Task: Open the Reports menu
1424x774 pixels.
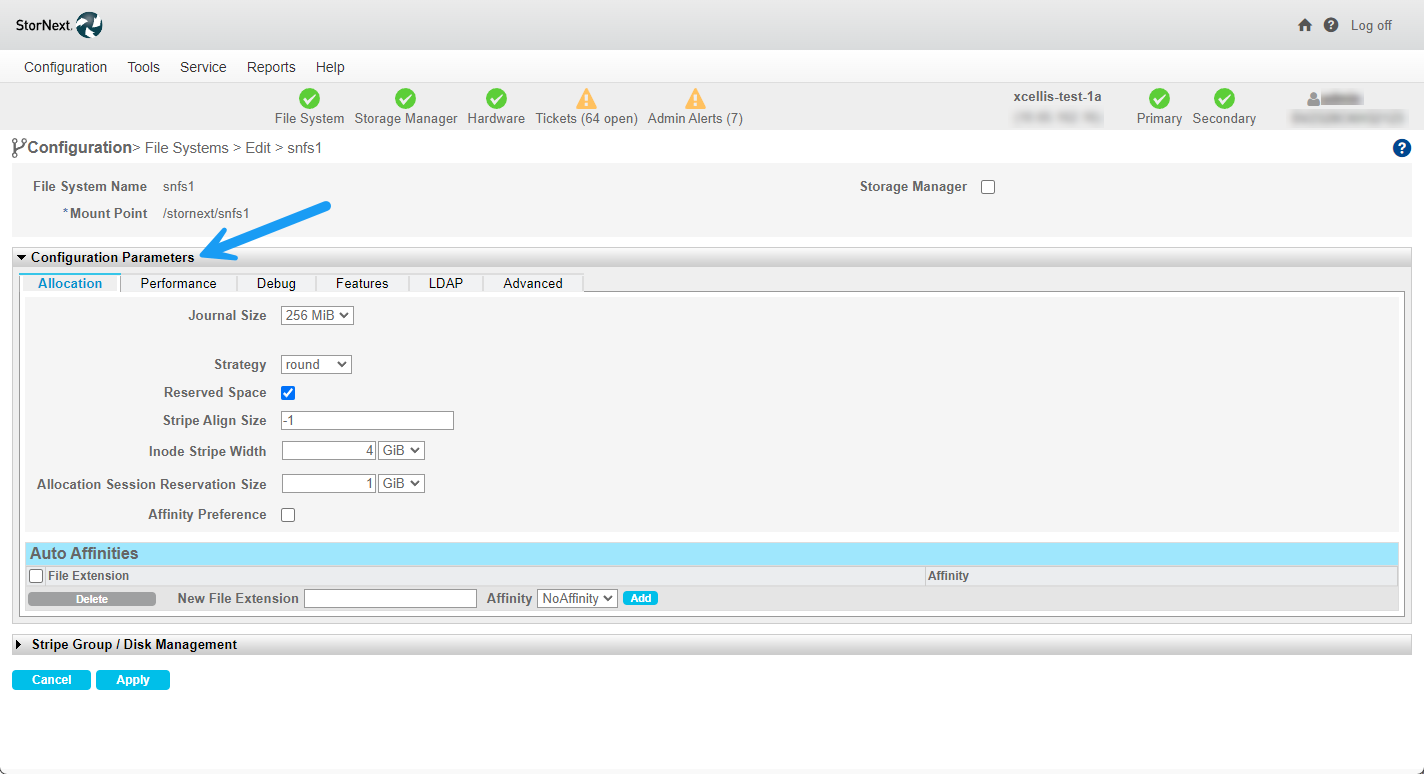Action: [271, 67]
